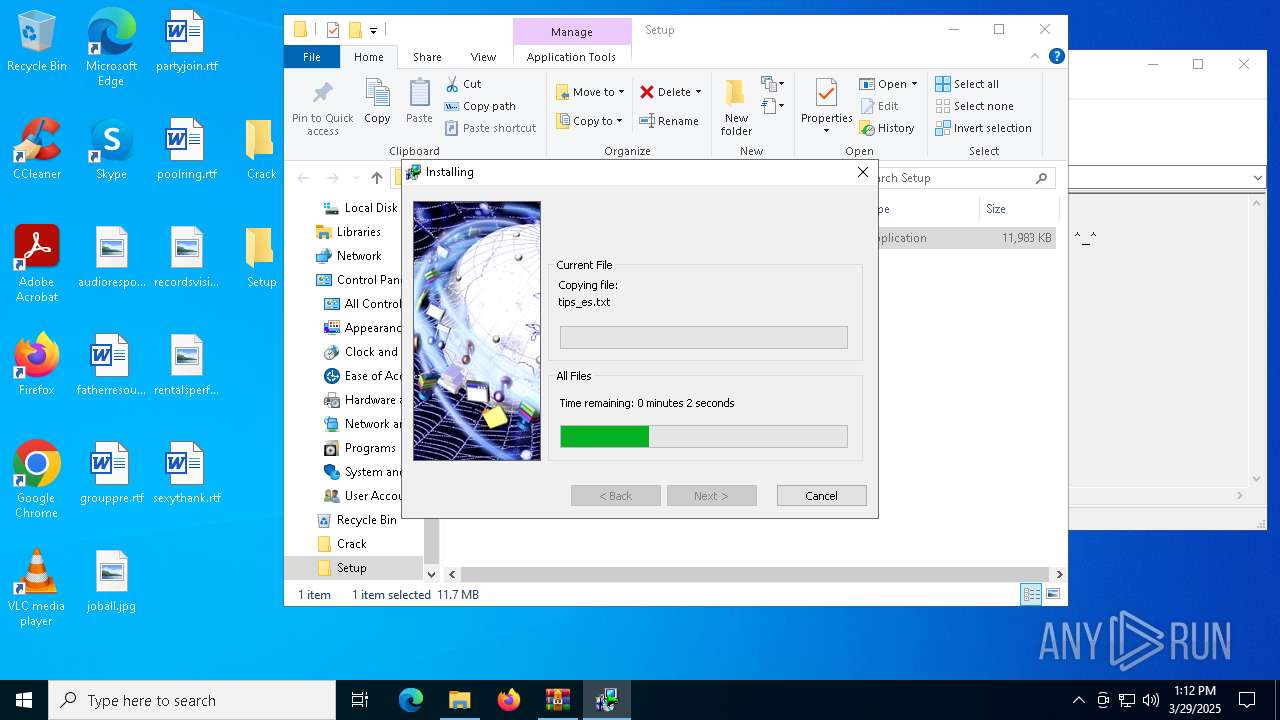Select the Crack folder in navigation pane
The image size is (1280, 720).
point(342,544)
